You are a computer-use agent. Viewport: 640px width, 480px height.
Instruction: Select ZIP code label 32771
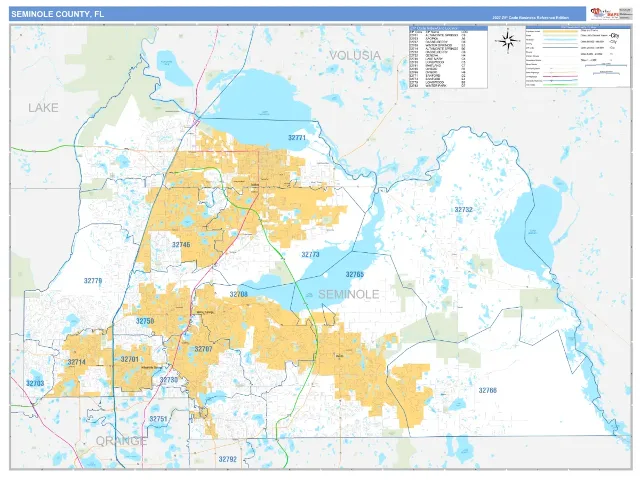(297, 138)
